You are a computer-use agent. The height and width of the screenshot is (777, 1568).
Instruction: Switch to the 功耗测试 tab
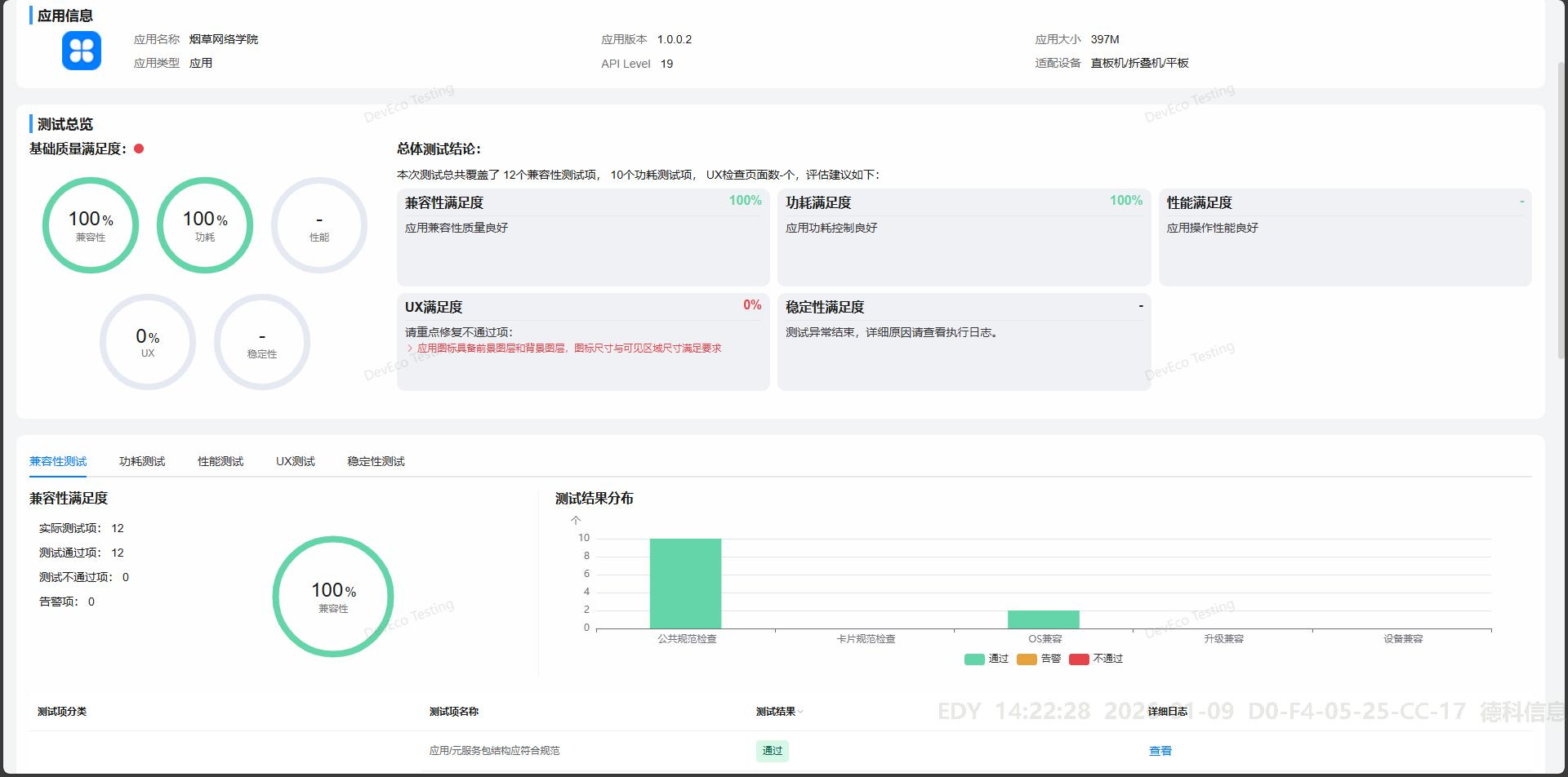[141, 461]
